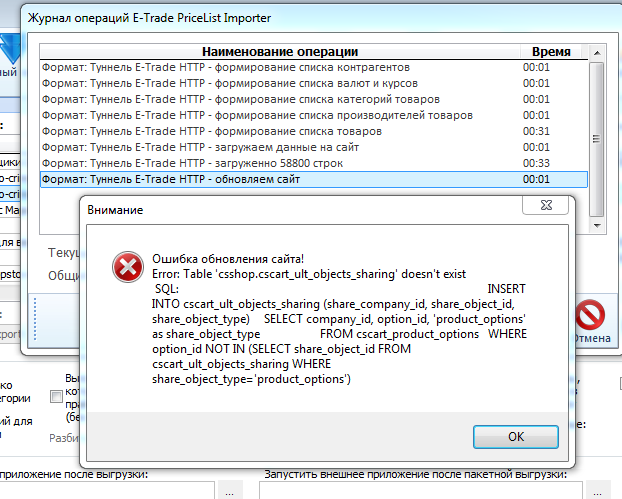Click the red Отмена cancel icon
This screenshot has height=499, width=622.
coord(590,315)
